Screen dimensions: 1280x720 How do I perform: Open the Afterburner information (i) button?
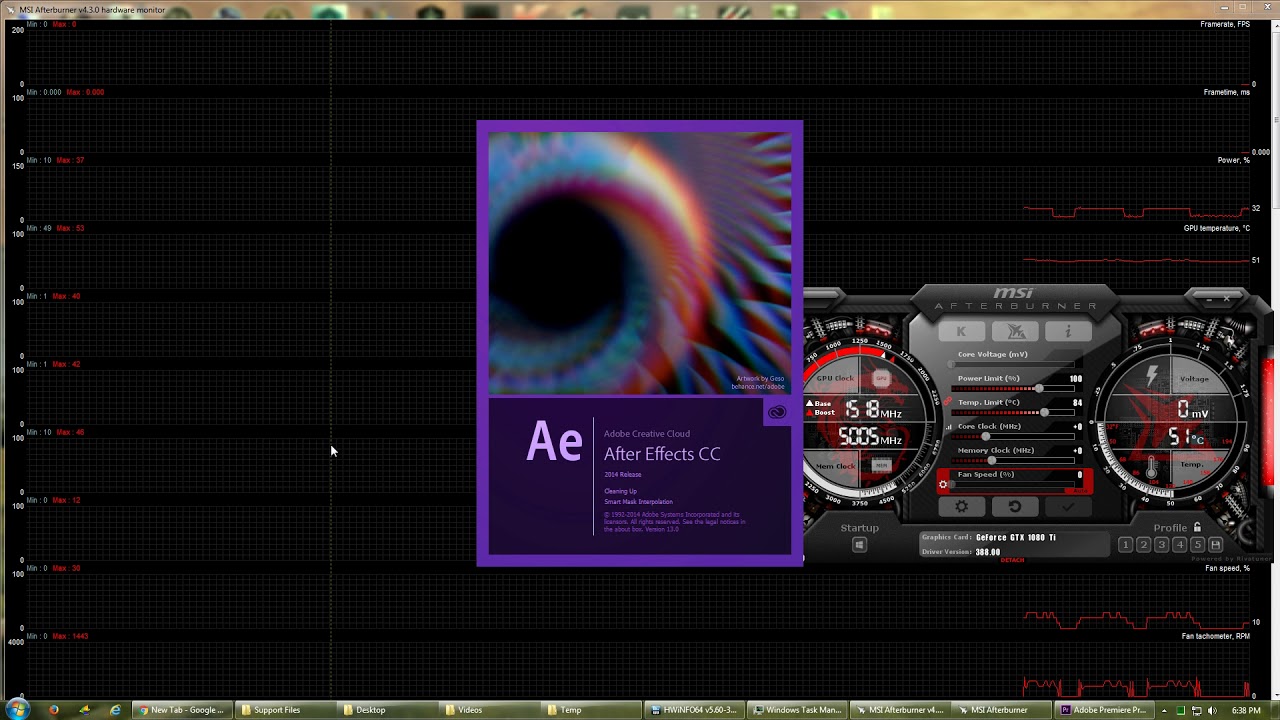point(1068,331)
